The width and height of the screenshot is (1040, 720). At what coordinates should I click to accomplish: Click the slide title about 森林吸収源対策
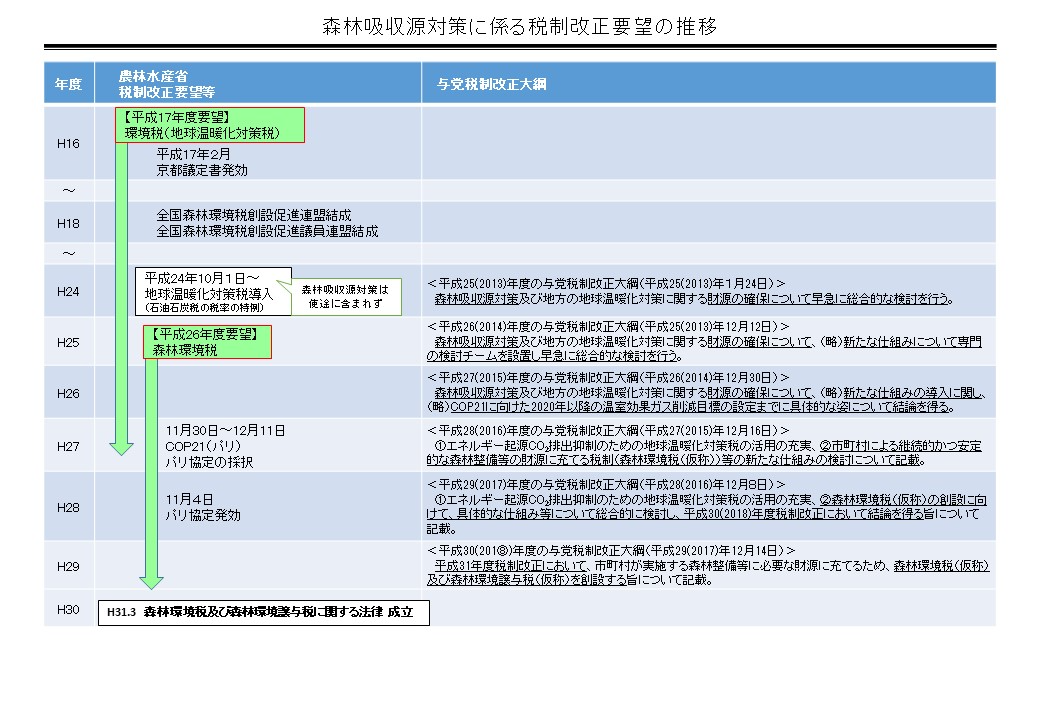(x=519, y=26)
